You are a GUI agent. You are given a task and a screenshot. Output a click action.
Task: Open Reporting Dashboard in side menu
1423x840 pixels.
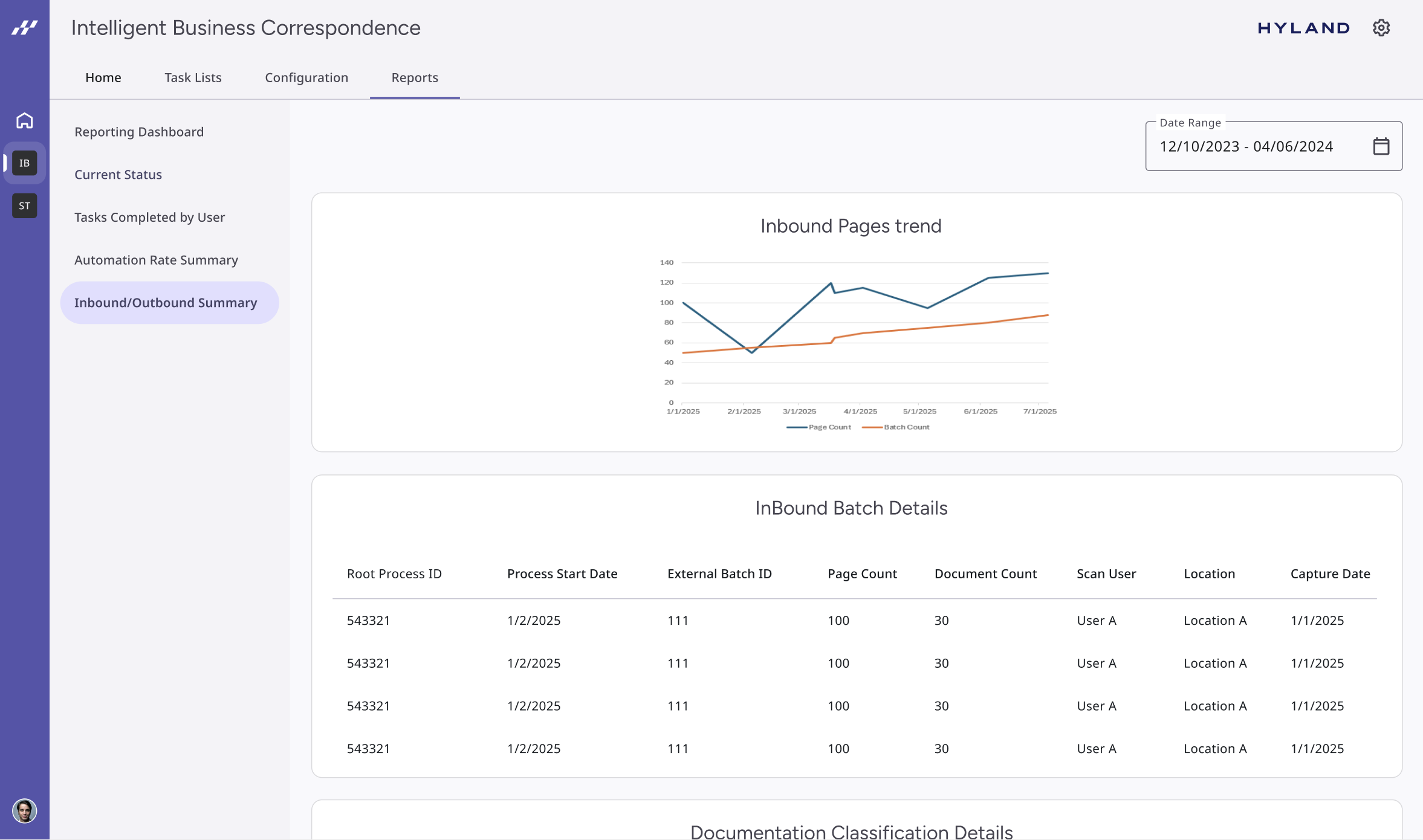coord(139,132)
